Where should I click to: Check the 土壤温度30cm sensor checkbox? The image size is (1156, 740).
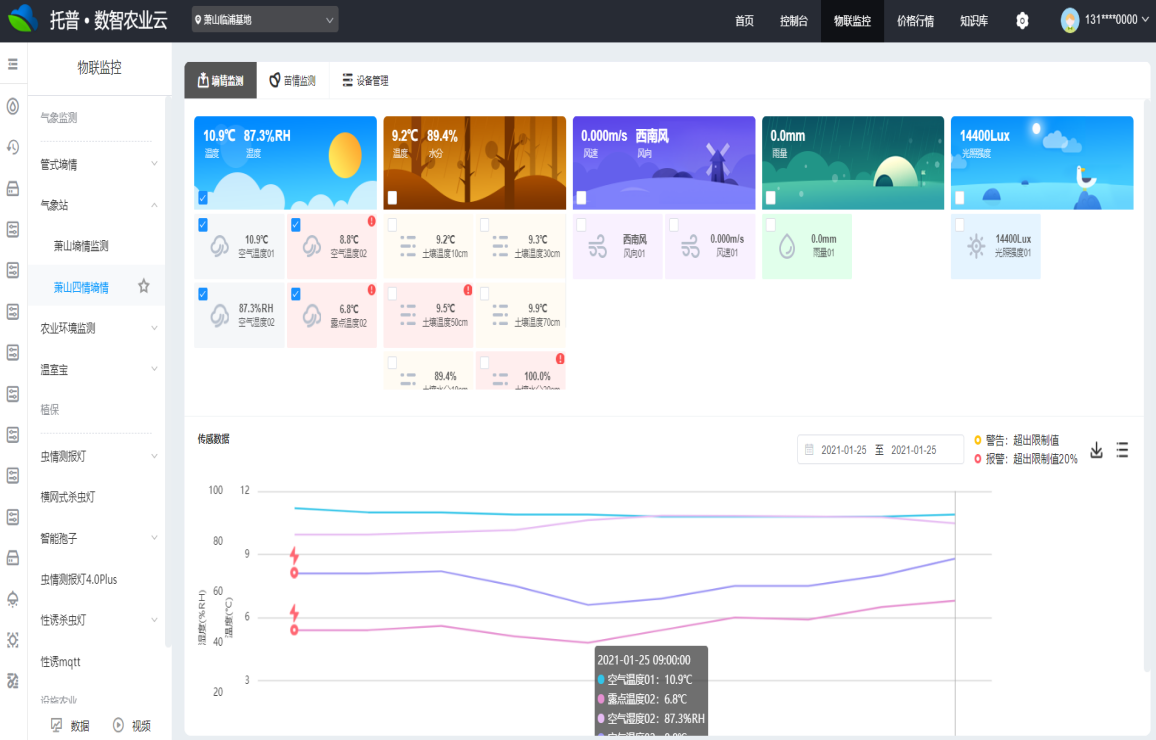coord(484,225)
